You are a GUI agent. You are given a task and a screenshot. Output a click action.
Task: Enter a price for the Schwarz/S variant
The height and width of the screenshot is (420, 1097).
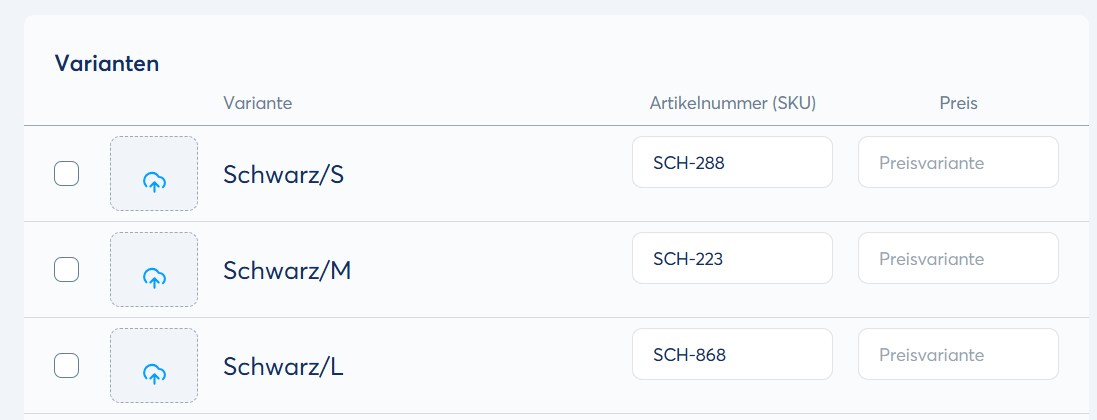[958, 162]
